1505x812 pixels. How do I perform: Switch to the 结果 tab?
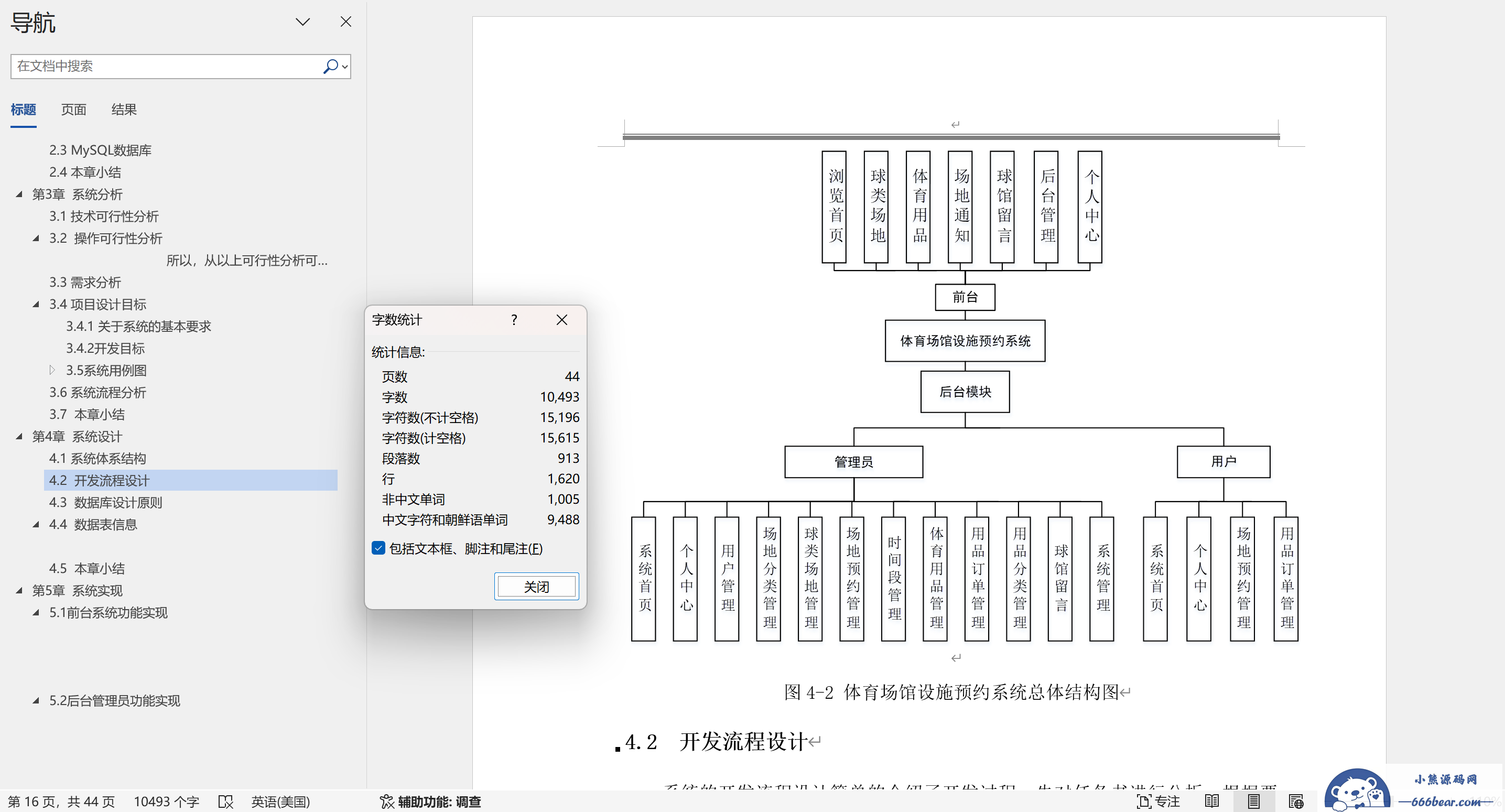click(124, 109)
